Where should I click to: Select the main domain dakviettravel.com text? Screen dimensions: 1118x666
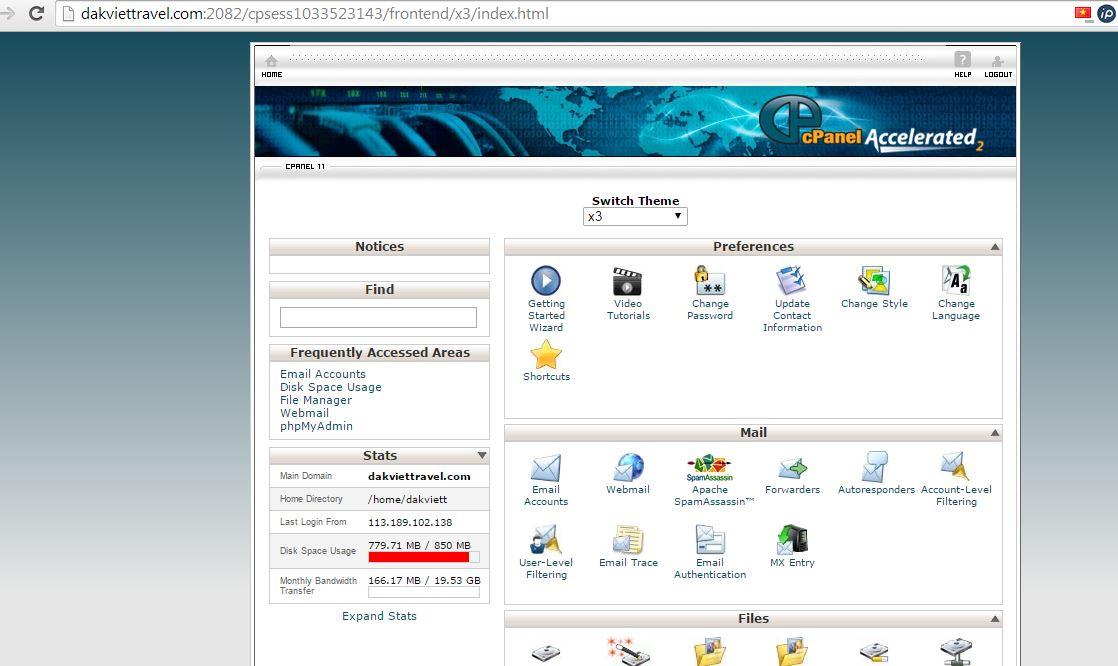(419, 476)
